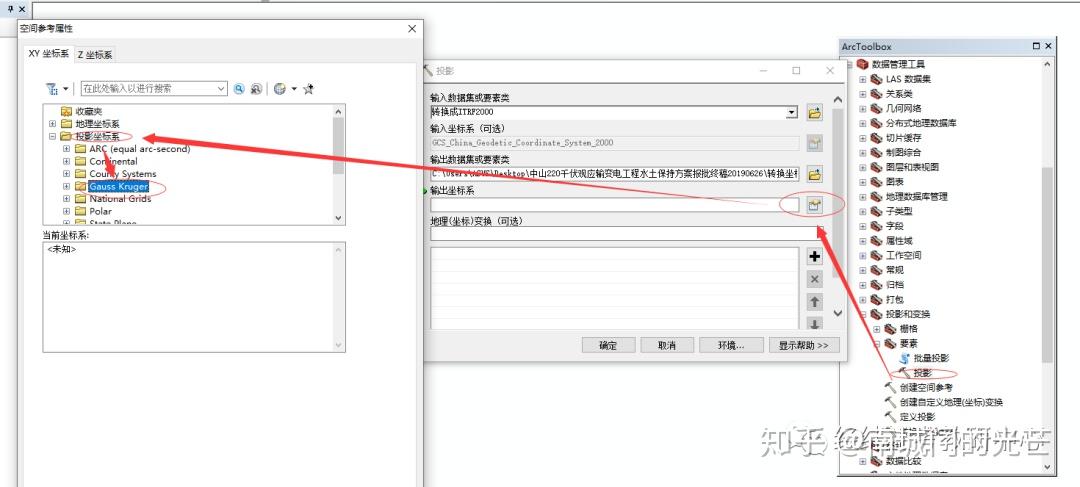Open the 创建空间参考 tool

[926, 387]
